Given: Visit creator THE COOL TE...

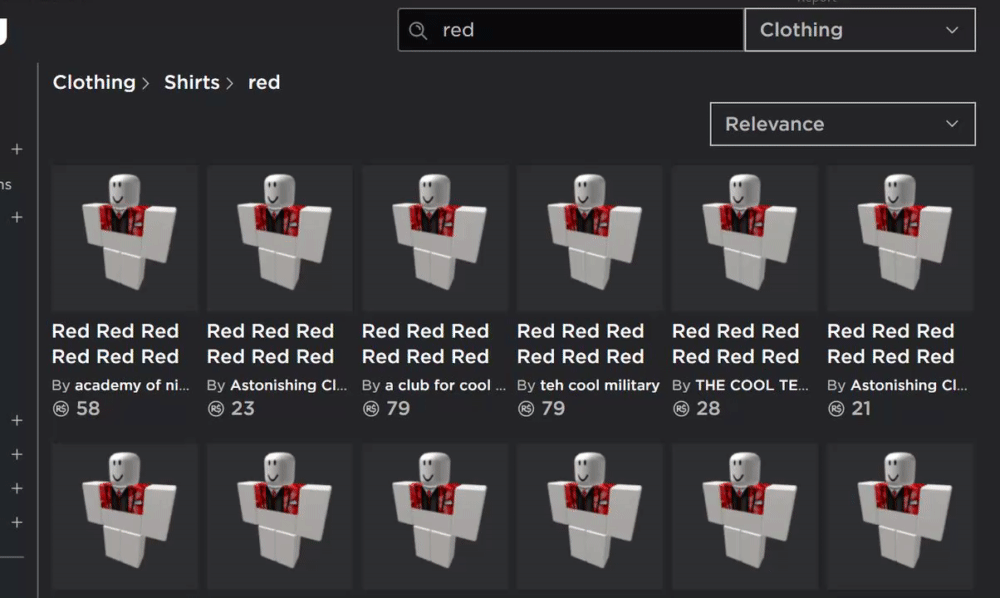Looking at the screenshot, I should point(752,385).
